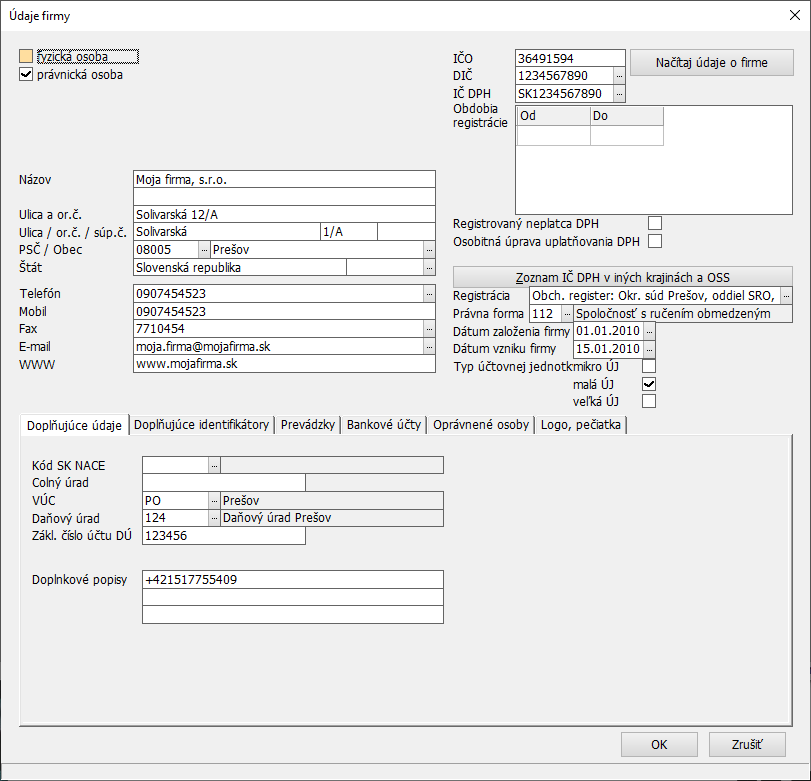
Task: Open Právna forma code selection list
Action: [568, 314]
